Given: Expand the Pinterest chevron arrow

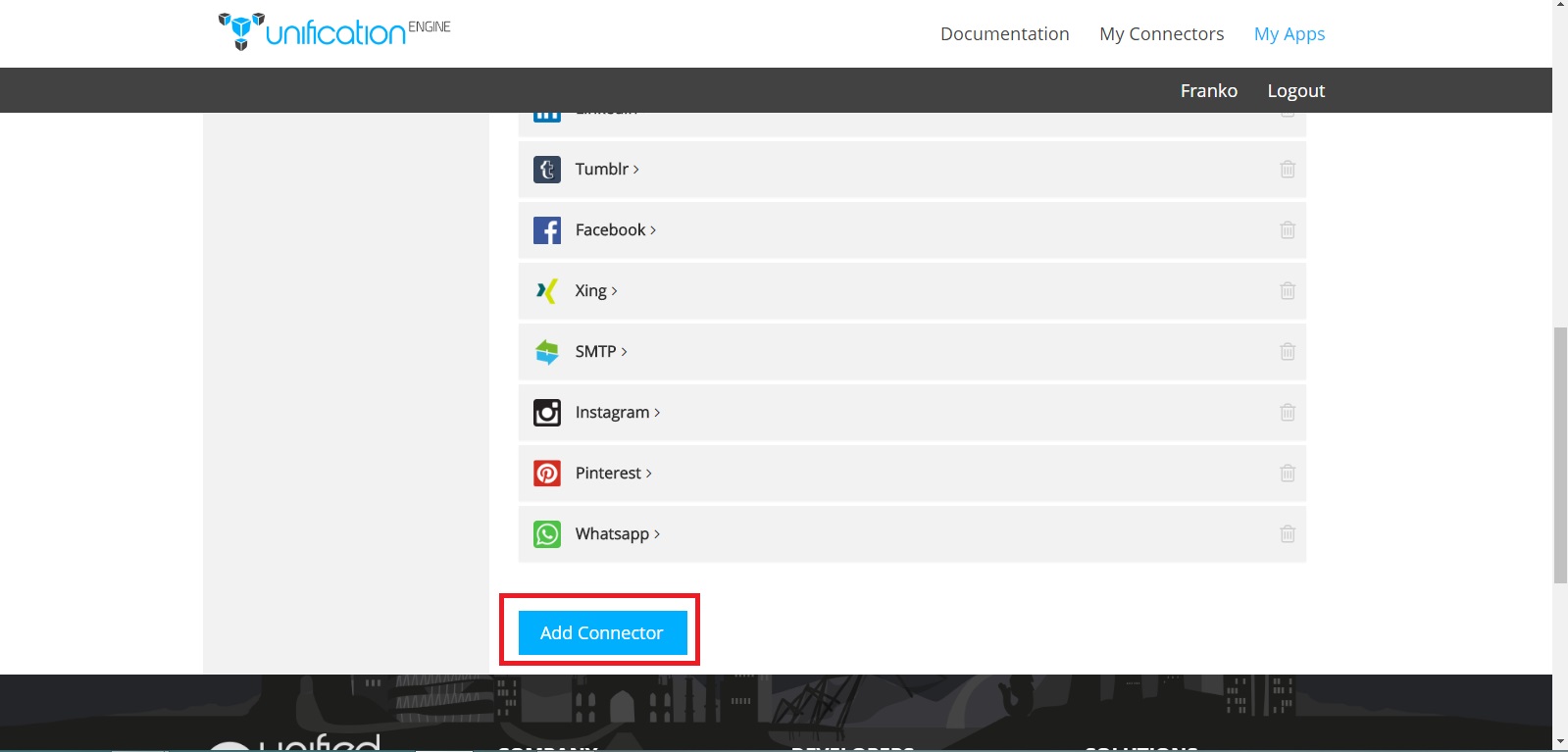Looking at the screenshot, I should 648,474.
